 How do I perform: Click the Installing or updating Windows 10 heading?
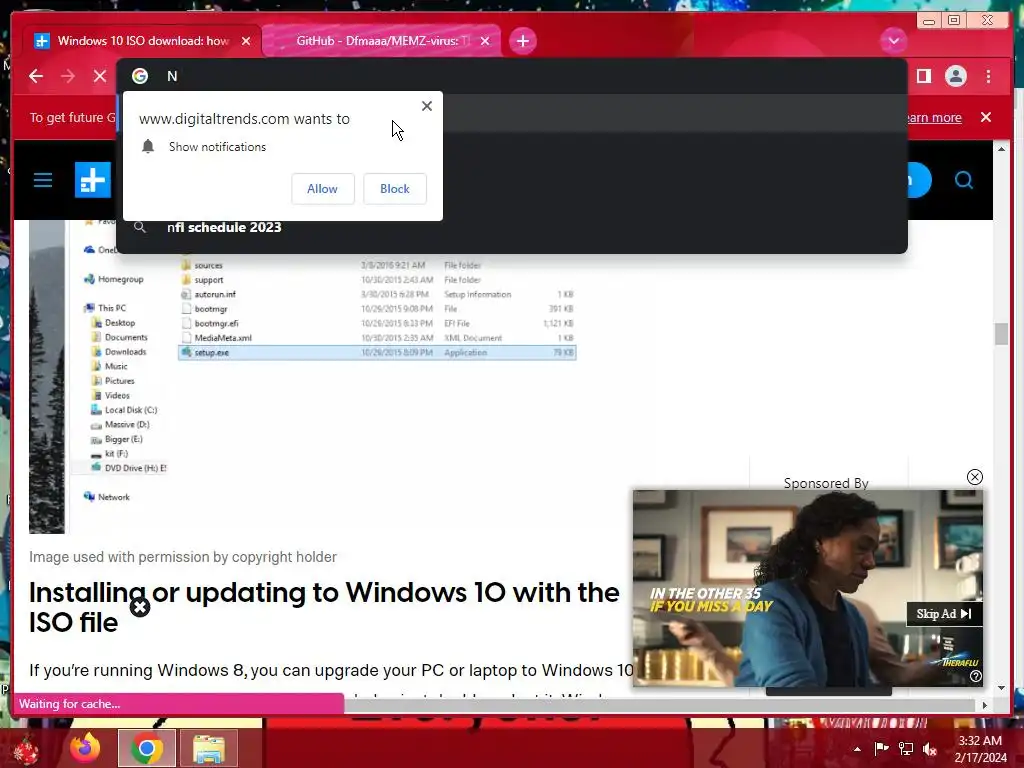point(324,607)
